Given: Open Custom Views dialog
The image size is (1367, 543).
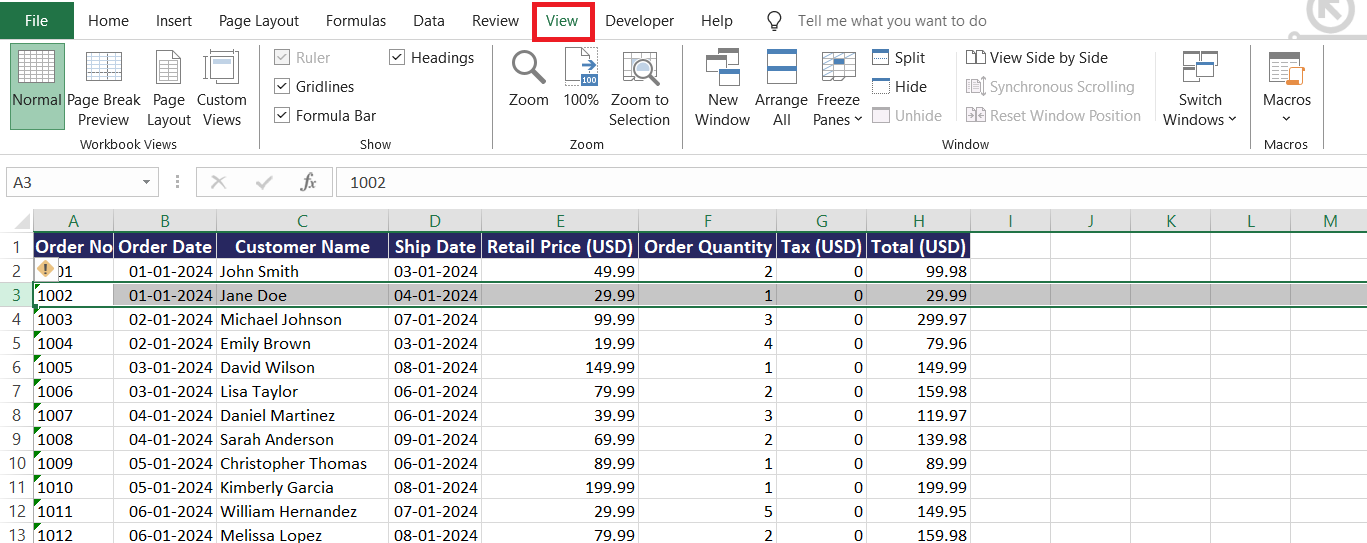Looking at the screenshot, I should (x=221, y=88).
